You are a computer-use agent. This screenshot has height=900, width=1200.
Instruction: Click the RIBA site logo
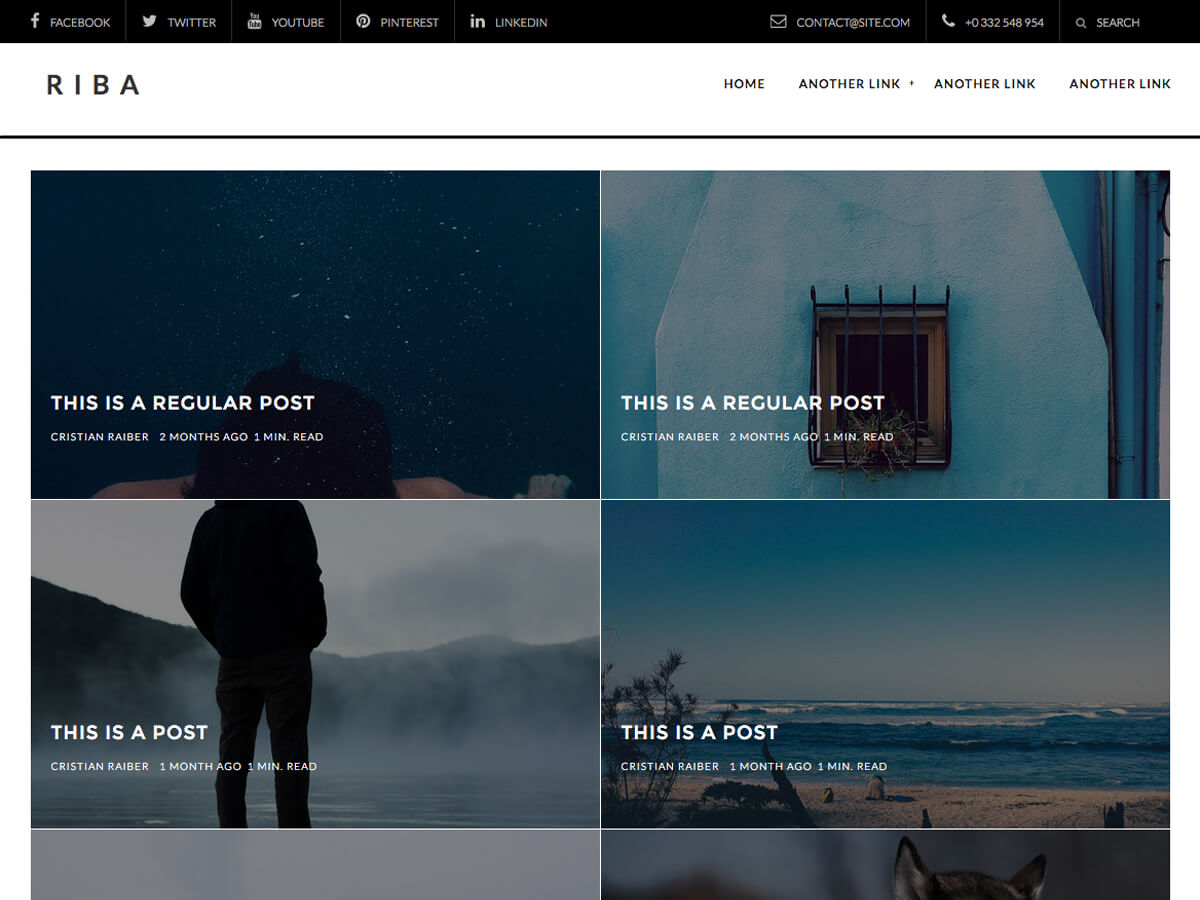[93, 85]
